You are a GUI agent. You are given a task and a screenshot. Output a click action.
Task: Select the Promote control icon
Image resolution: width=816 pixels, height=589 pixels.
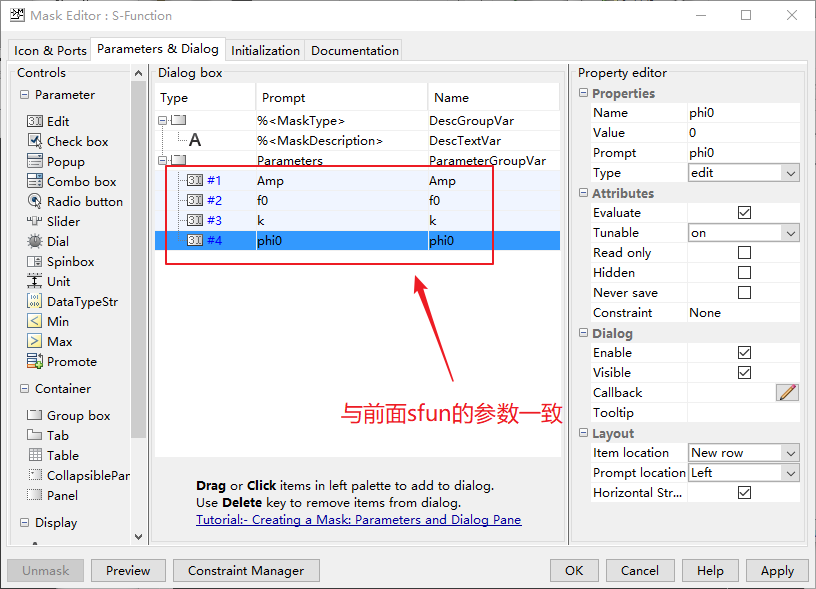pos(35,361)
